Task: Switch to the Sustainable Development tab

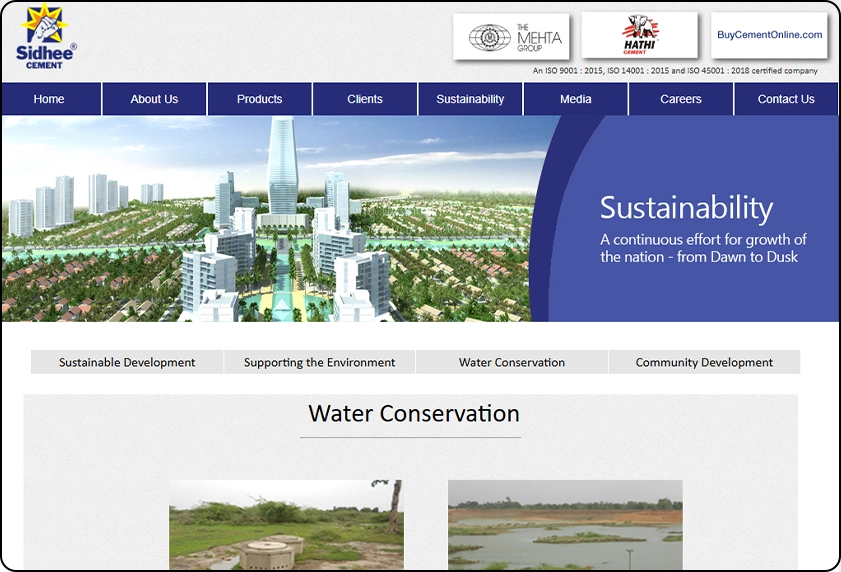Action: point(127,362)
